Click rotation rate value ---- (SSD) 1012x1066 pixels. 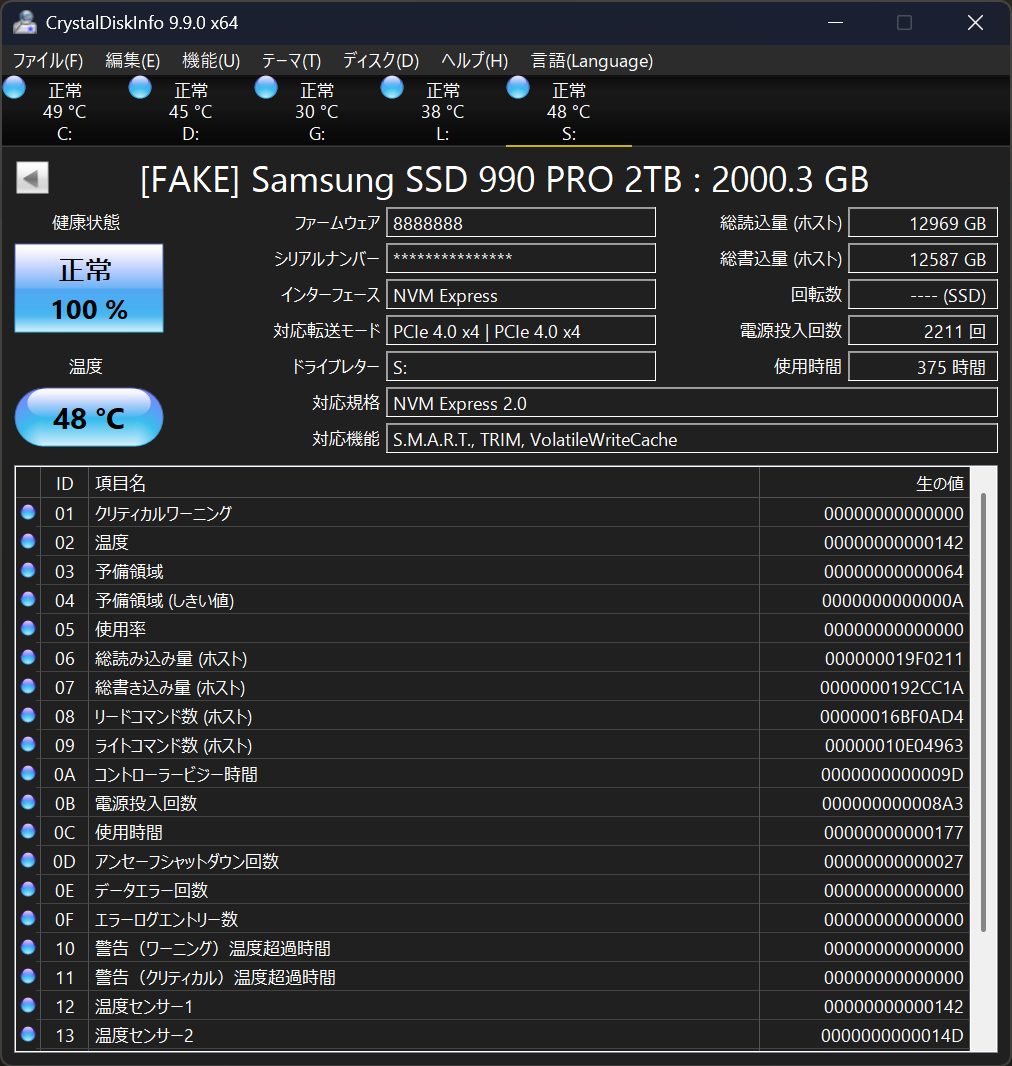923,295
